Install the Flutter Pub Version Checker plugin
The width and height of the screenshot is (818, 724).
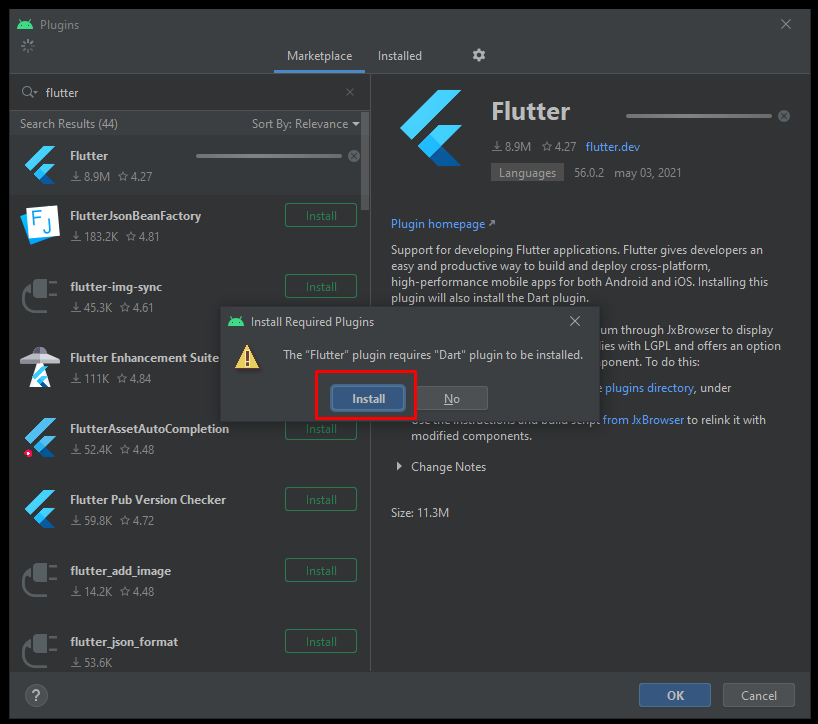321,499
